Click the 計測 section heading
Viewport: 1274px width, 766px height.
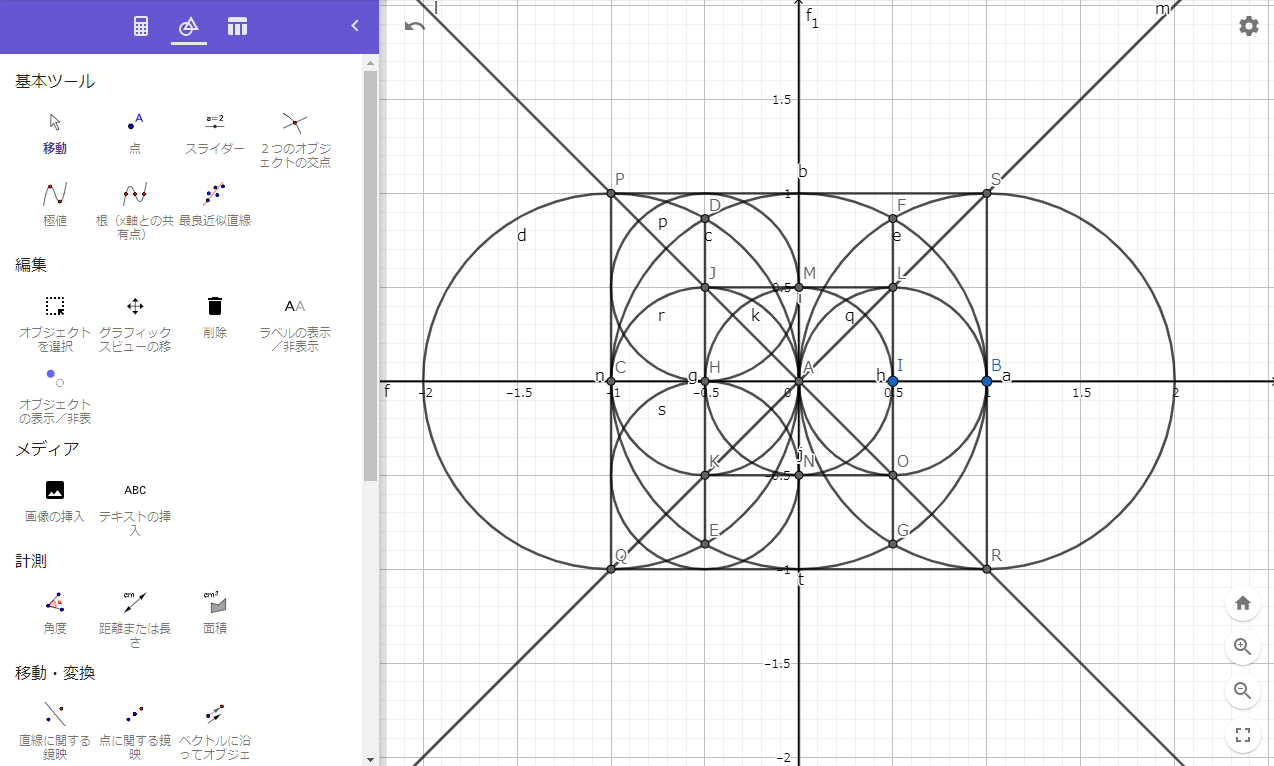(31, 561)
